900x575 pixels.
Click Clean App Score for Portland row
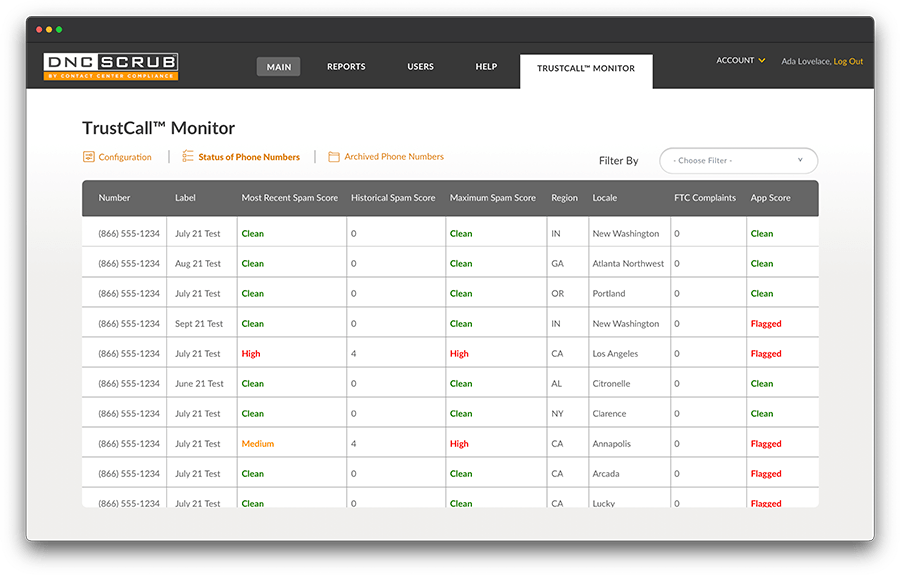pyautogui.click(x=762, y=293)
